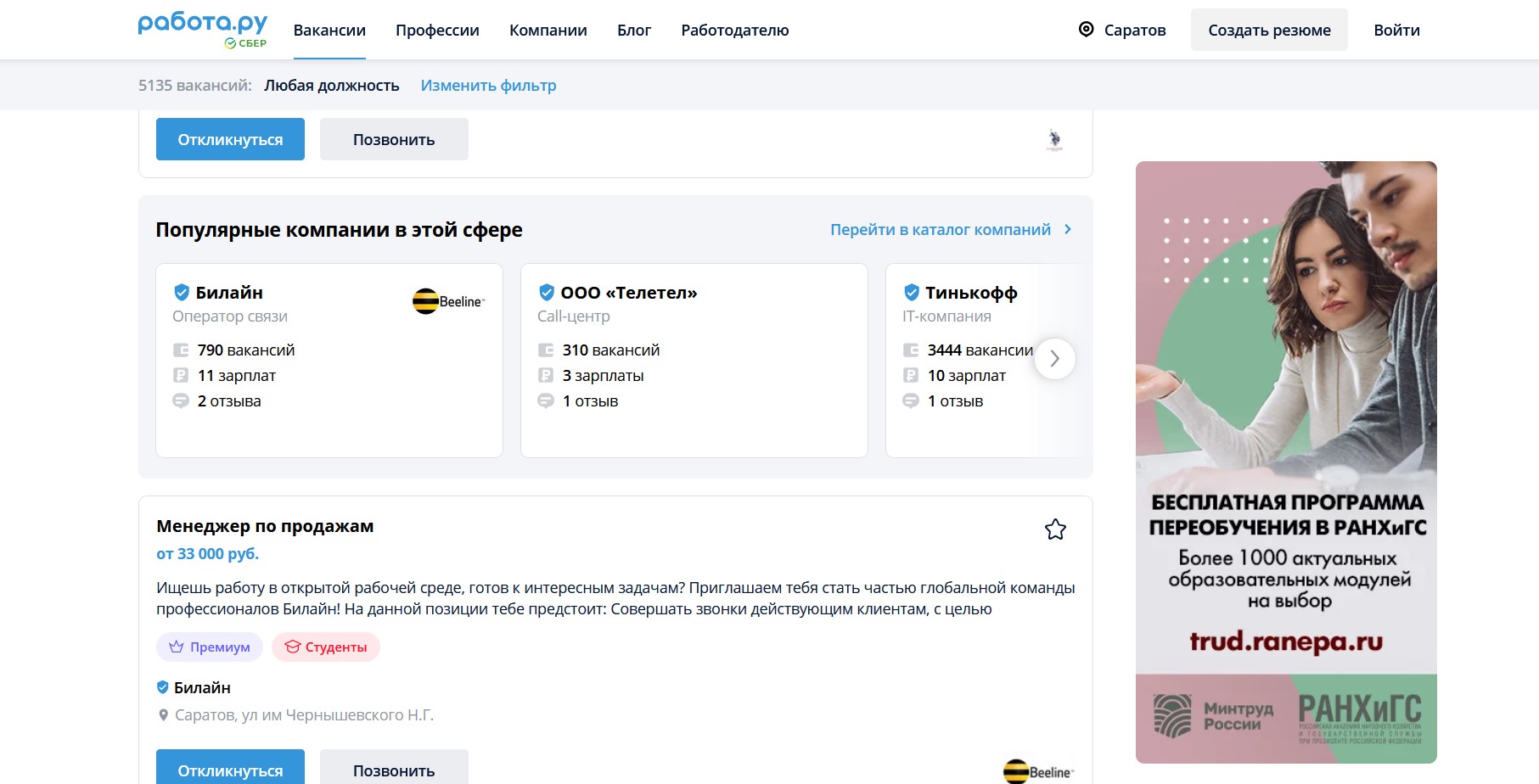This screenshot has width=1539, height=784.
Task: Click the crown icon on Премиум tag
Action: coord(177,647)
